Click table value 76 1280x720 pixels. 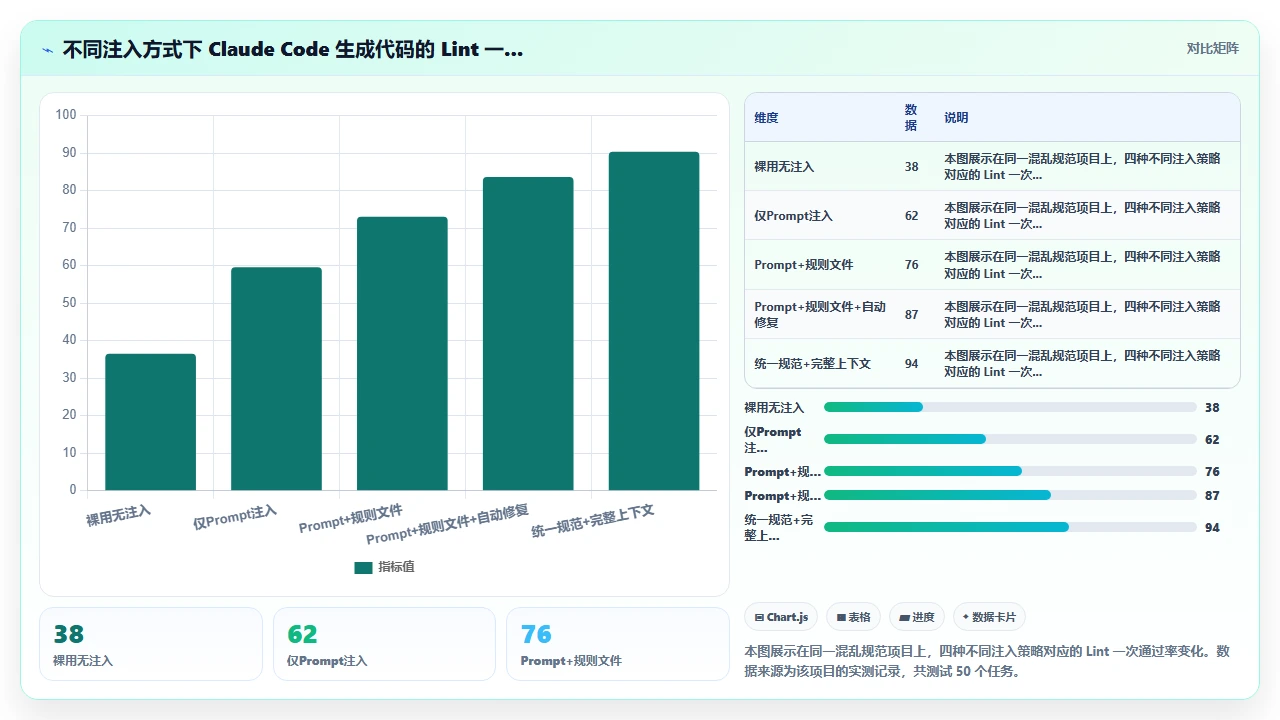pos(911,265)
